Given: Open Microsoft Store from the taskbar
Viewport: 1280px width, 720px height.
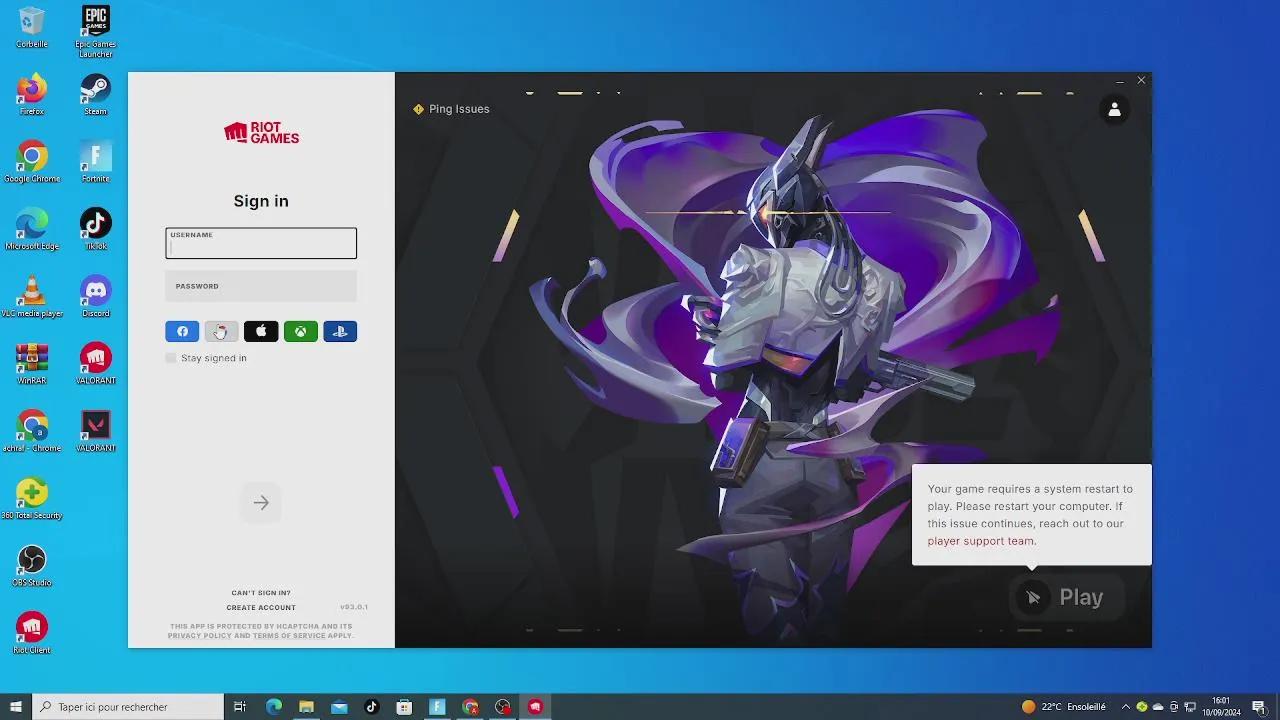Looking at the screenshot, I should [404, 707].
